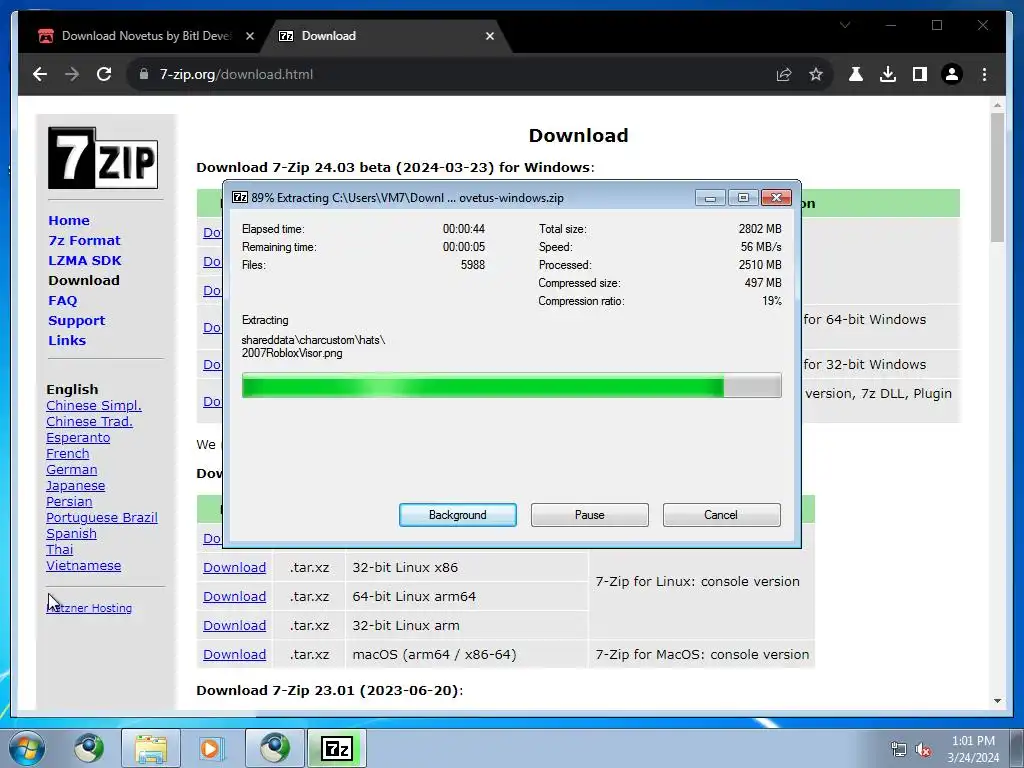Click the 7-Zip taskbar button
The image size is (1024, 768).
coord(337,748)
